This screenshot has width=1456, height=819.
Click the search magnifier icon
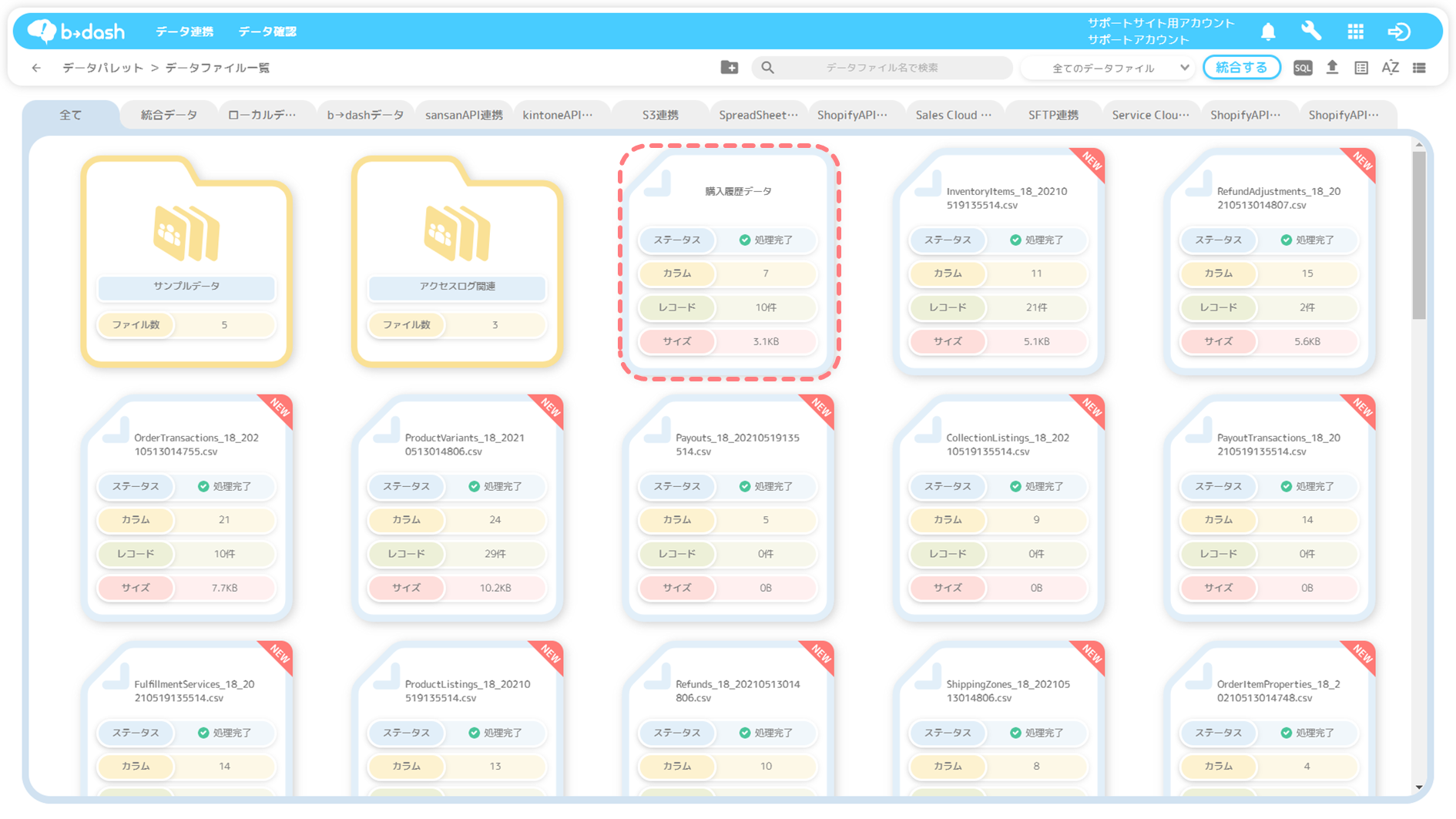click(767, 68)
